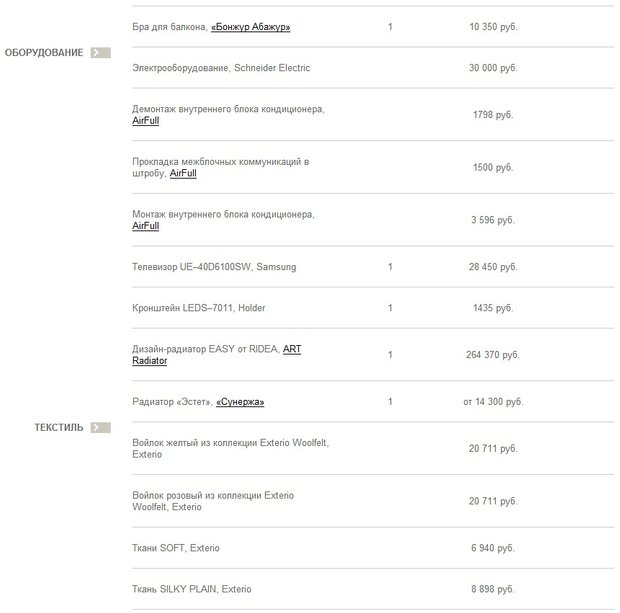Viewport: 620px width, 613px height.
Task: Follow AirFull link after Прокладка межблочных коммуникаций
Action: 183,173
